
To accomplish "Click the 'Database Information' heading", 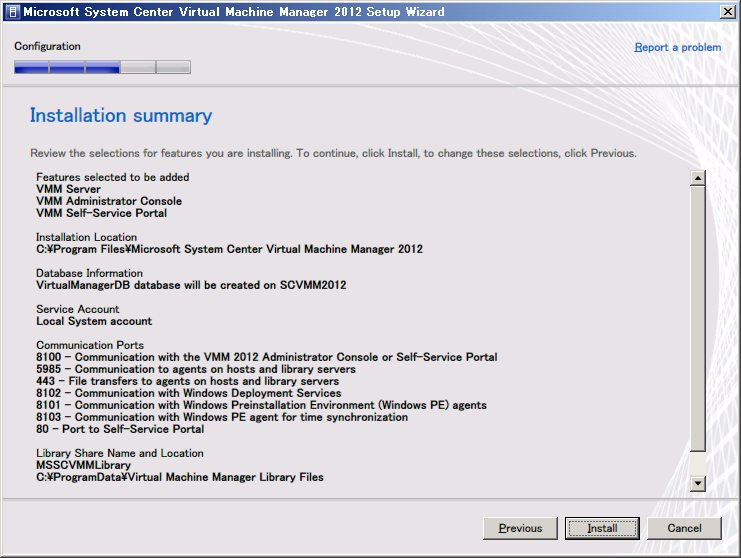I will [89, 273].
